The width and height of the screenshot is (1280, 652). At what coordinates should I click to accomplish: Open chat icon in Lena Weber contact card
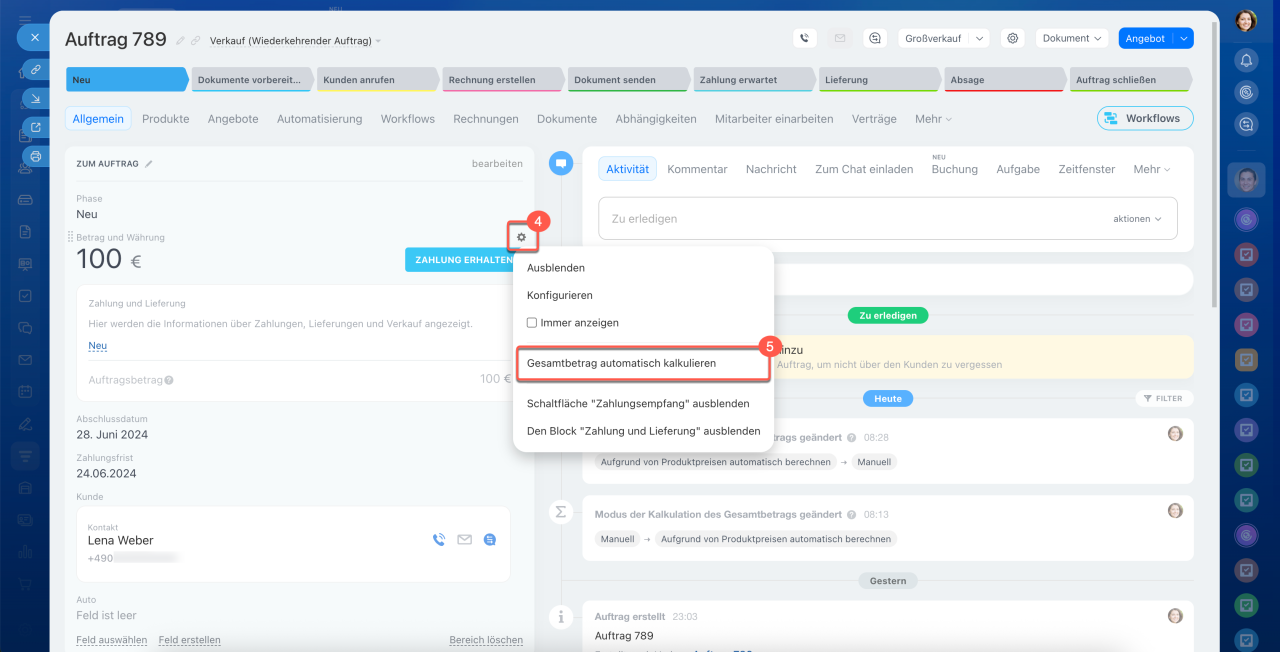pos(490,540)
